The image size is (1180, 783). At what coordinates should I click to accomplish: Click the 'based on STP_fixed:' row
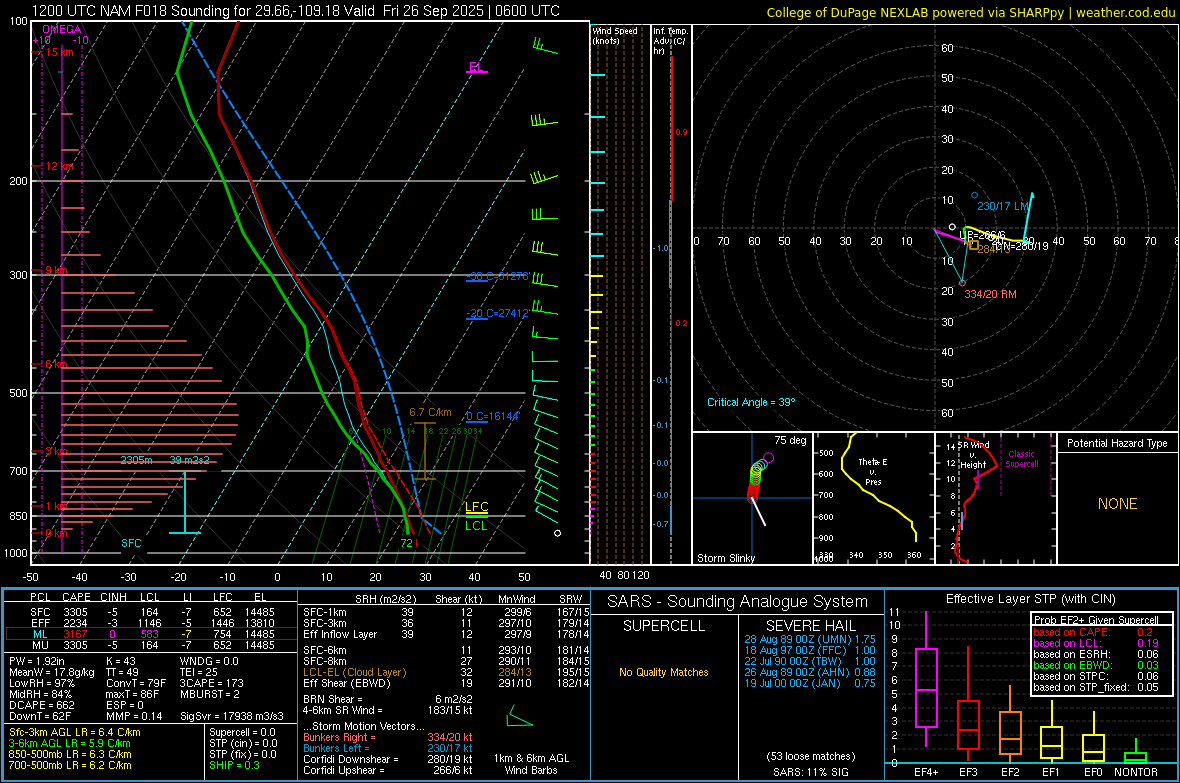pyautogui.click(x=1096, y=687)
